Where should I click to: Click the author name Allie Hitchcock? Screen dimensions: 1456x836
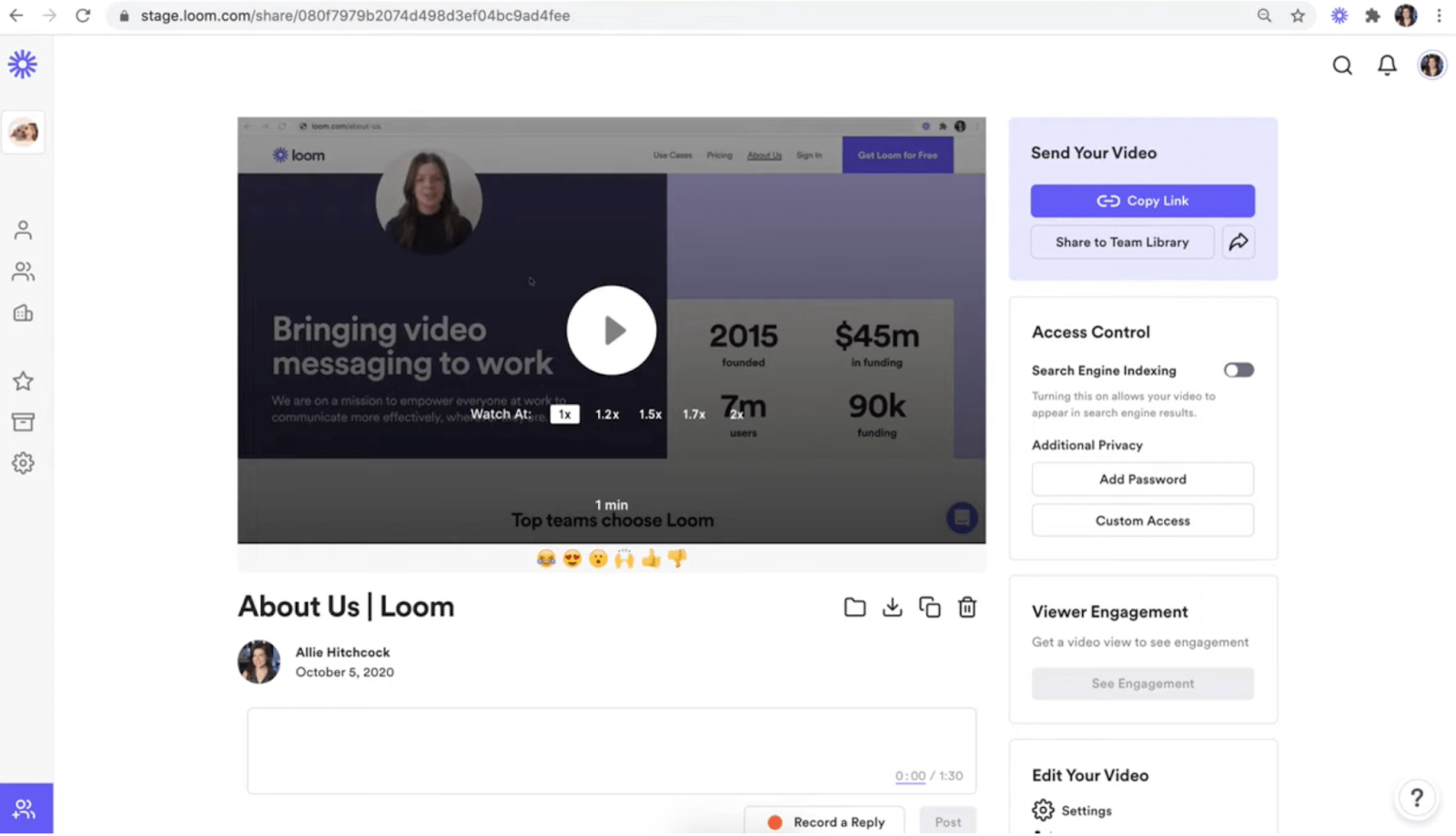[x=342, y=652]
